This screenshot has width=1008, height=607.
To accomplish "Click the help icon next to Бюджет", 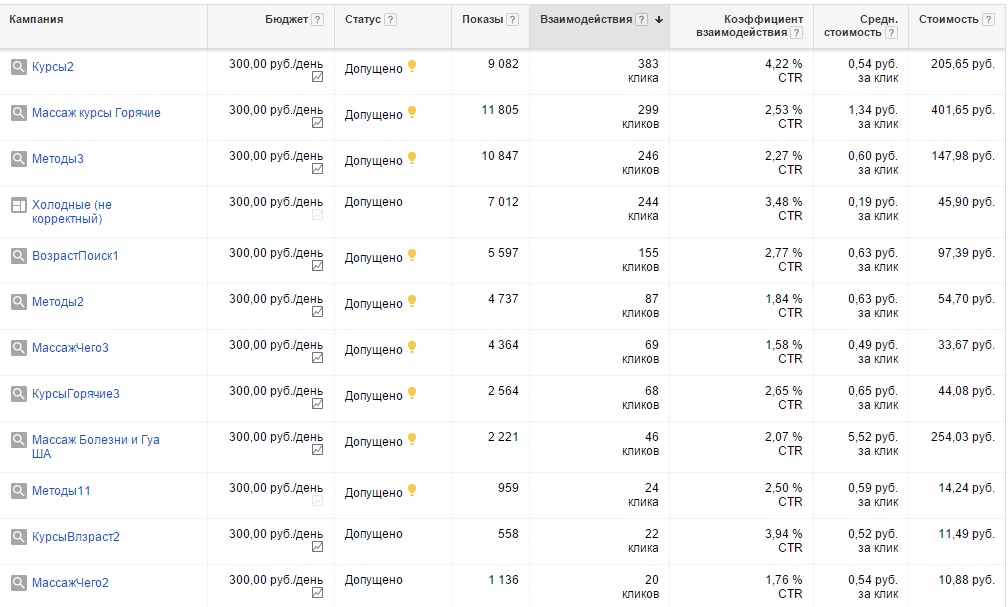I will click(x=318, y=20).
